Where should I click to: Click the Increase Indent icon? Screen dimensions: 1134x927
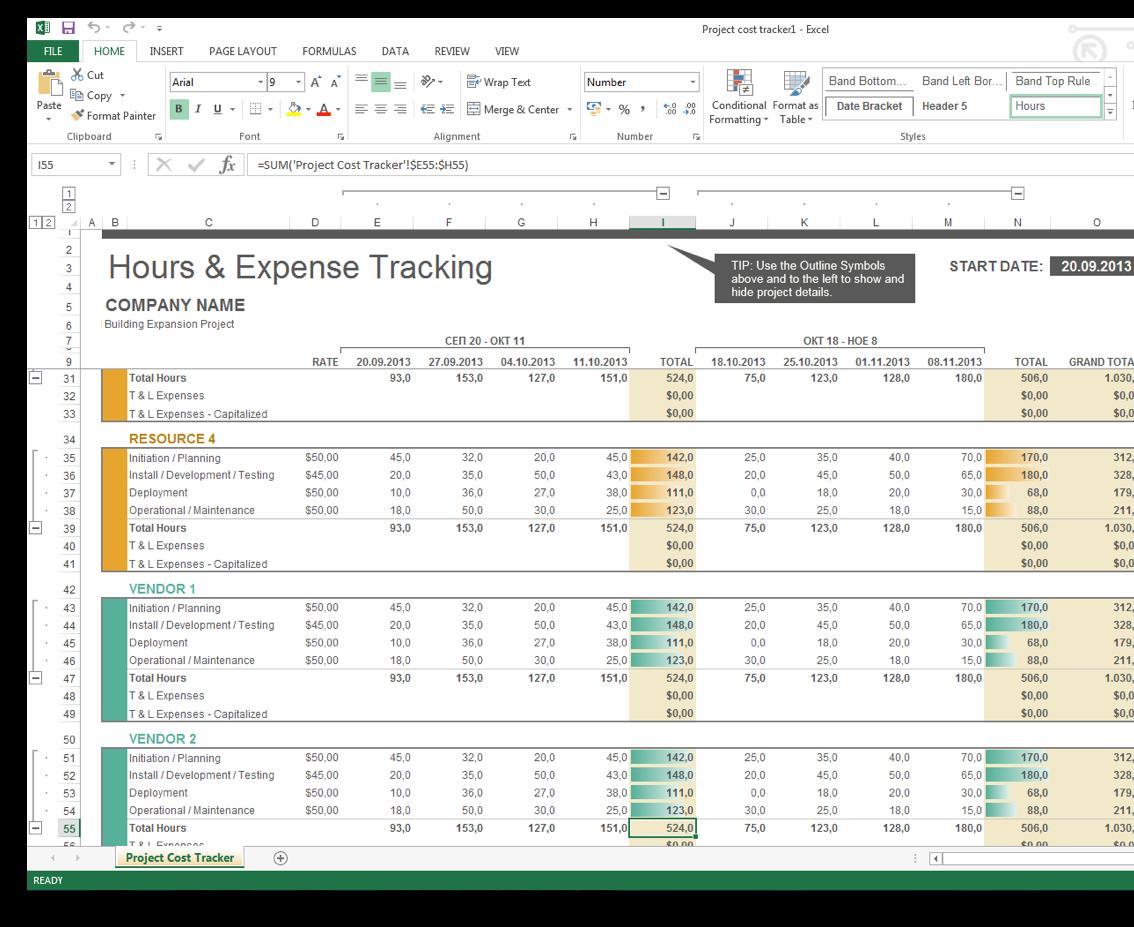pos(447,109)
